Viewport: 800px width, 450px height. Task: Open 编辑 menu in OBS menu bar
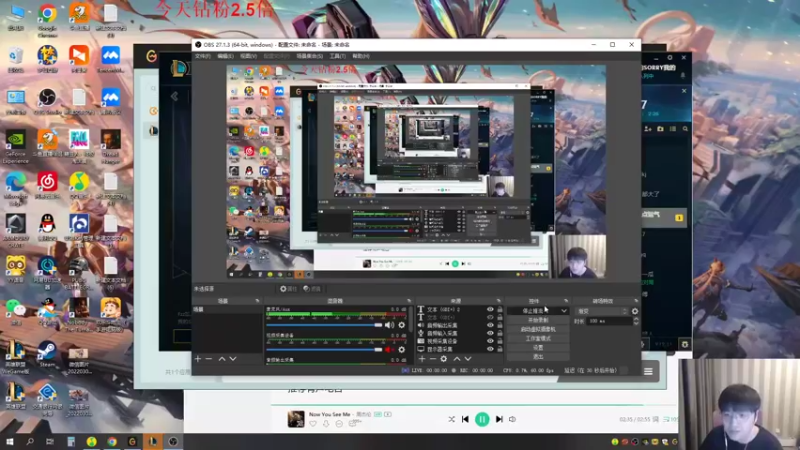[x=225, y=56]
